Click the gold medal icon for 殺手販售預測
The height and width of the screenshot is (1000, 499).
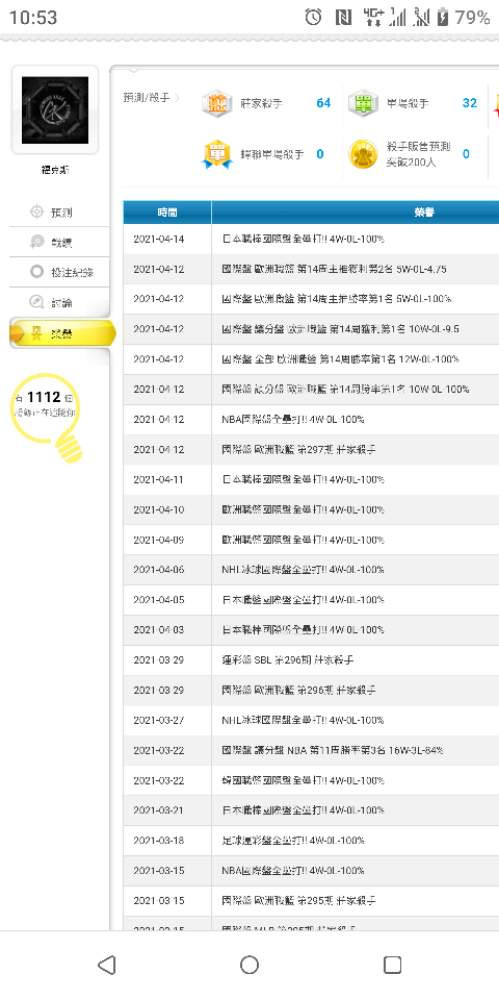point(363,154)
